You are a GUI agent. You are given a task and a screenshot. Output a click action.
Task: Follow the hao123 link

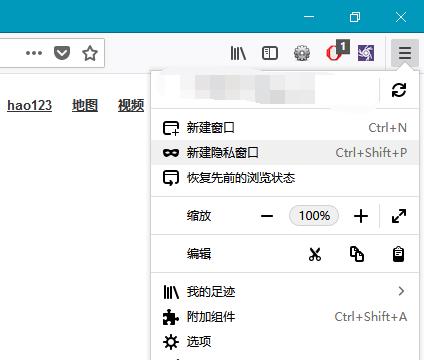29,105
